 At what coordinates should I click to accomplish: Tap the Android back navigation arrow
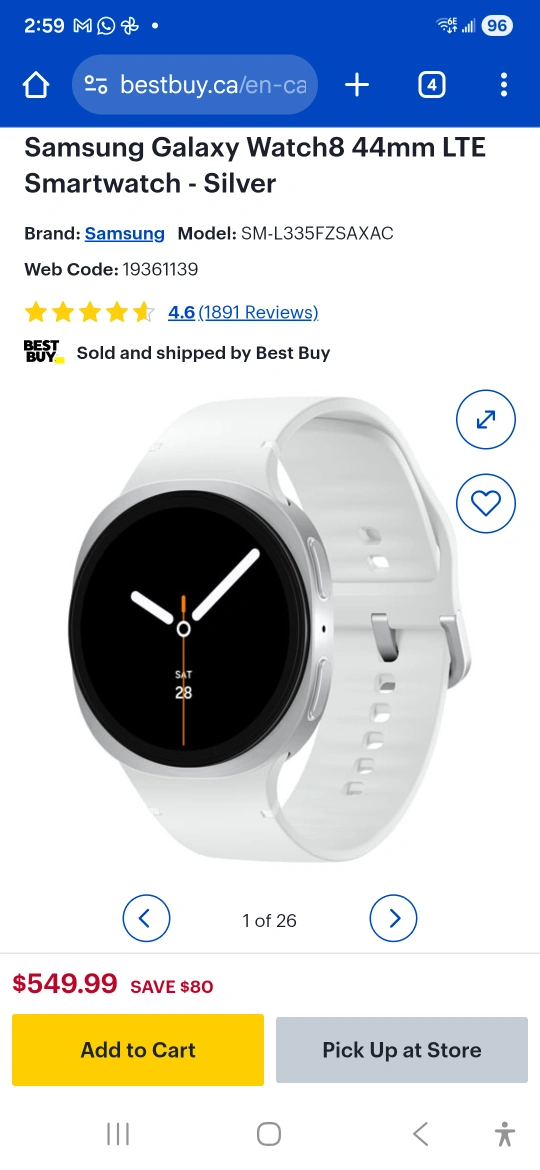tap(421, 1134)
